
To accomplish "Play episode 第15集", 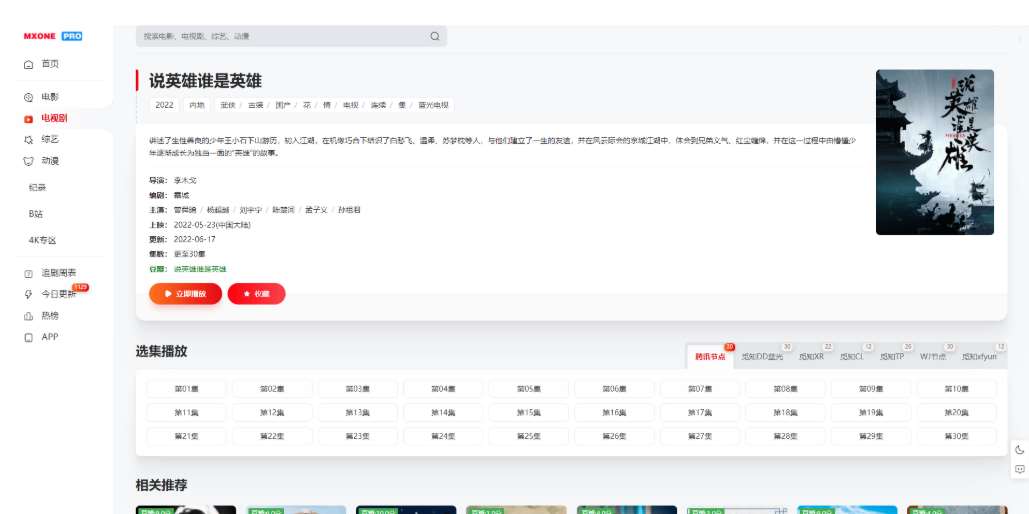I will click(529, 413).
